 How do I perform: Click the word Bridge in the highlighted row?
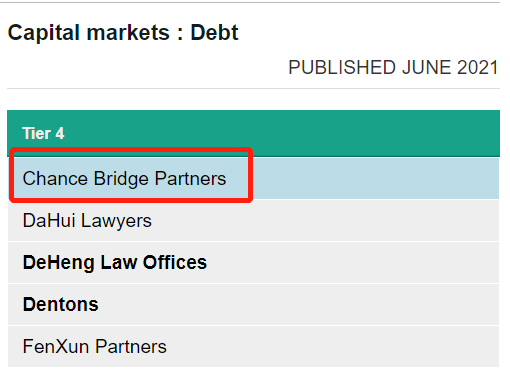tap(121, 179)
